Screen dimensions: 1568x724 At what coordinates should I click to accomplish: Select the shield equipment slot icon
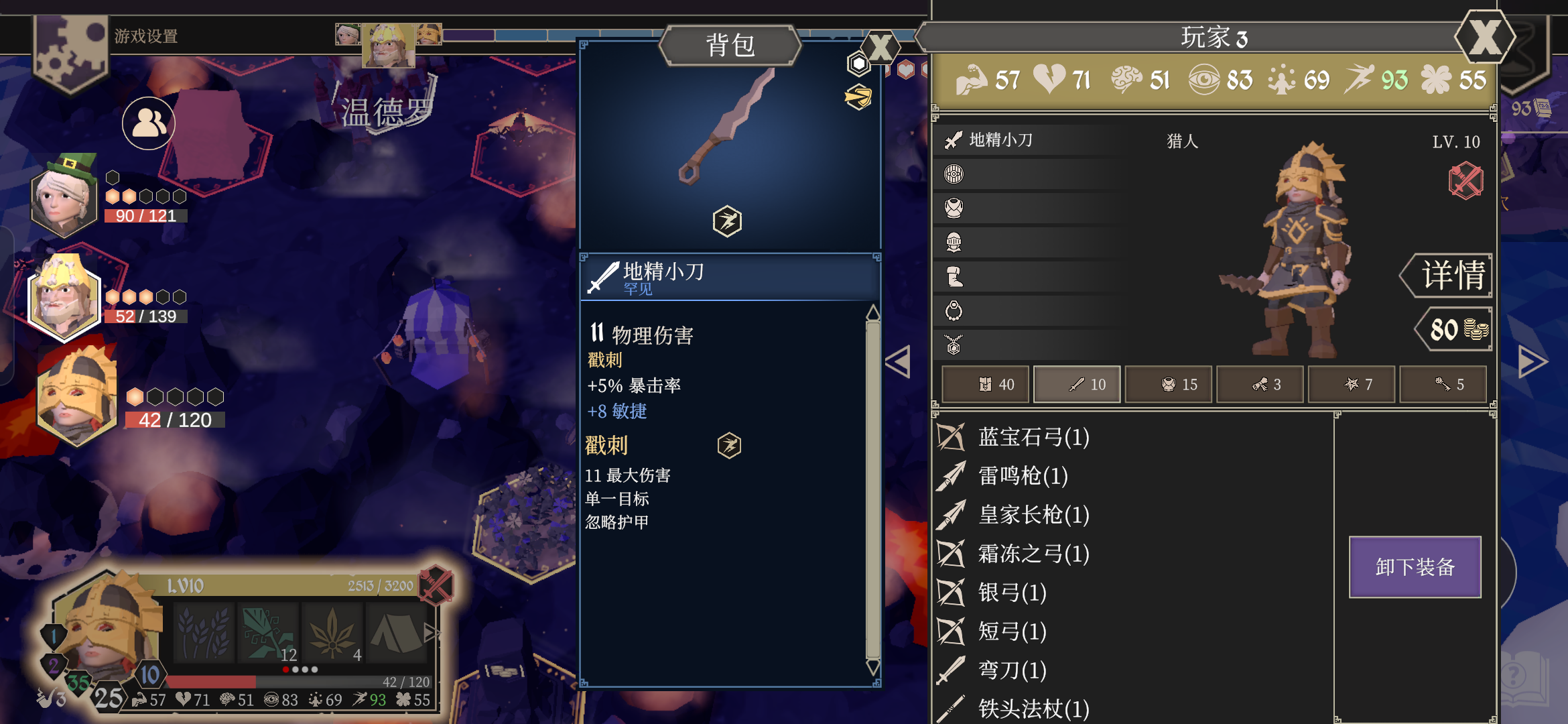pos(954,174)
